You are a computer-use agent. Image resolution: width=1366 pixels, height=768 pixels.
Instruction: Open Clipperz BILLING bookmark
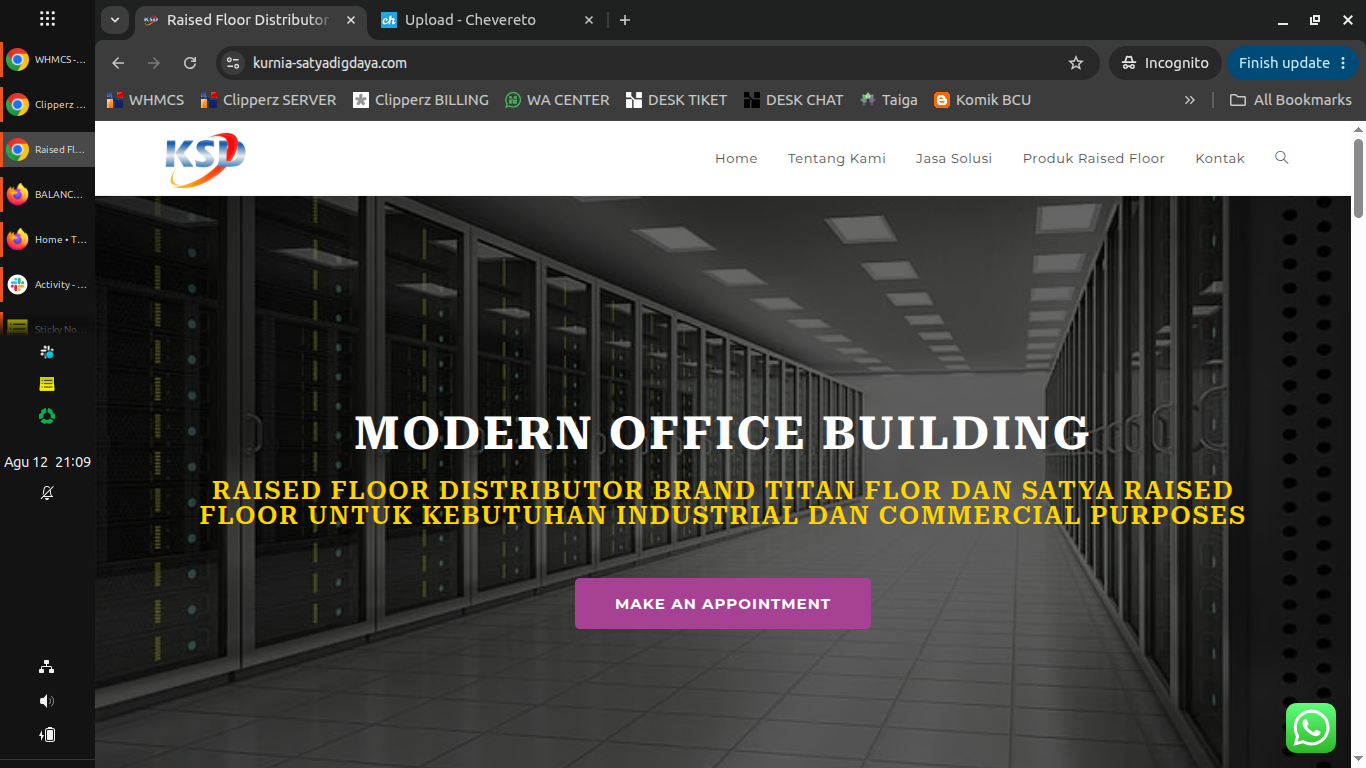coord(421,100)
